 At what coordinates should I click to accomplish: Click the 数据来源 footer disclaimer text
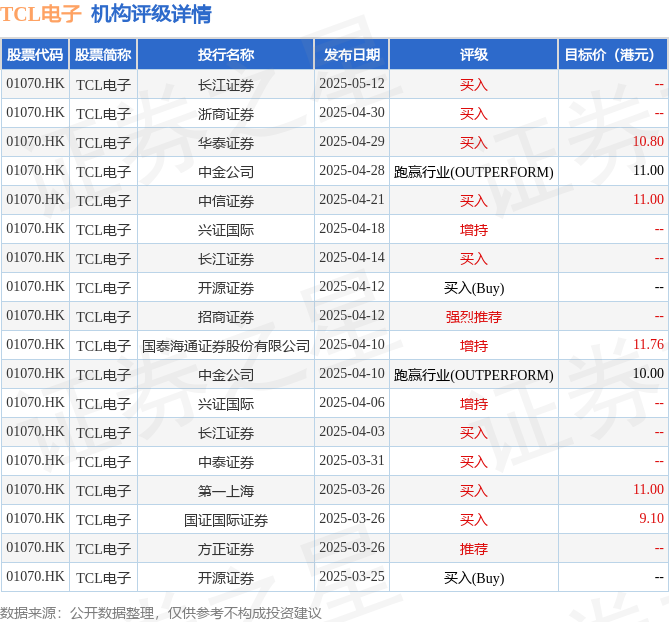pyautogui.click(x=160, y=613)
